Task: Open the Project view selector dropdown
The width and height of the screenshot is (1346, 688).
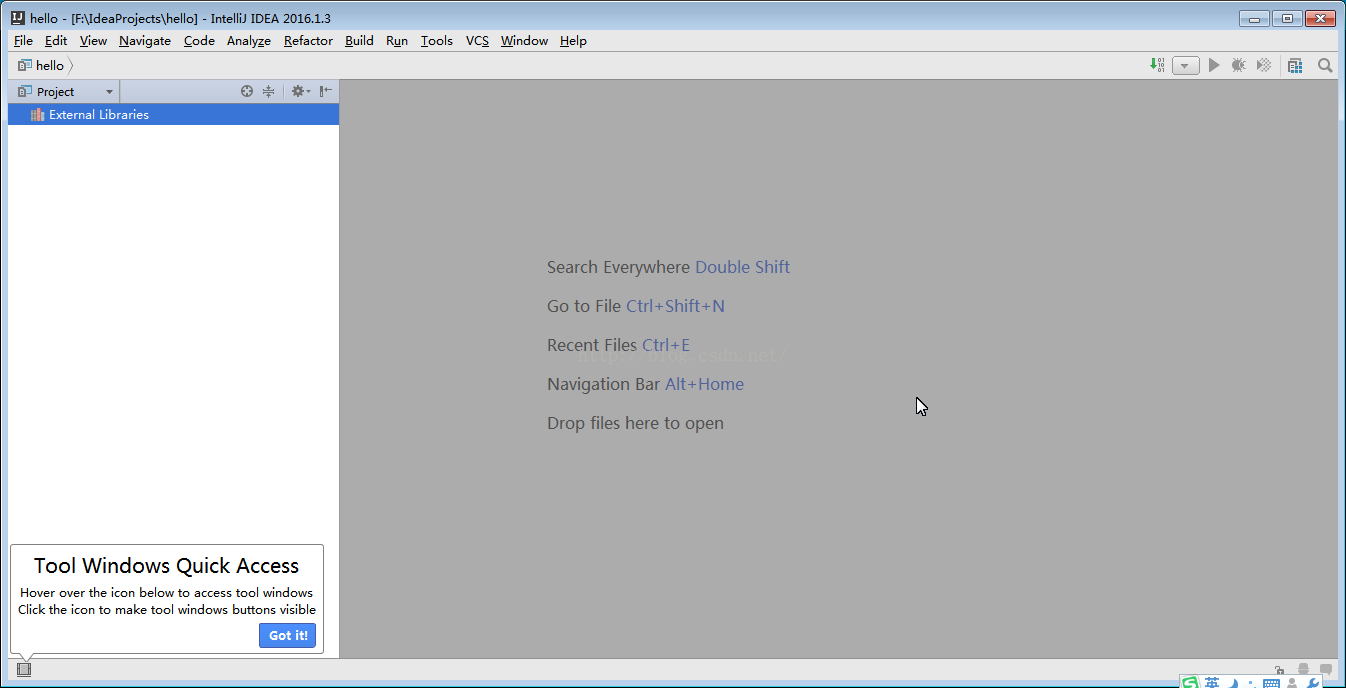Action: point(64,91)
